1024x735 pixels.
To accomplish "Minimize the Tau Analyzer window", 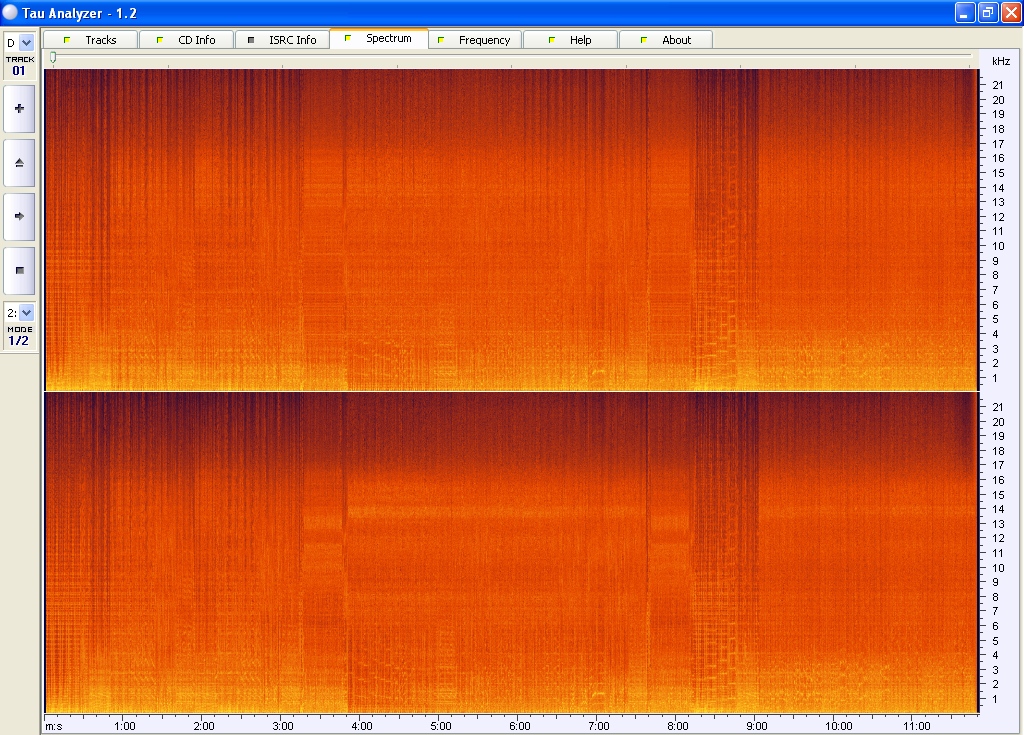I will [x=964, y=12].
